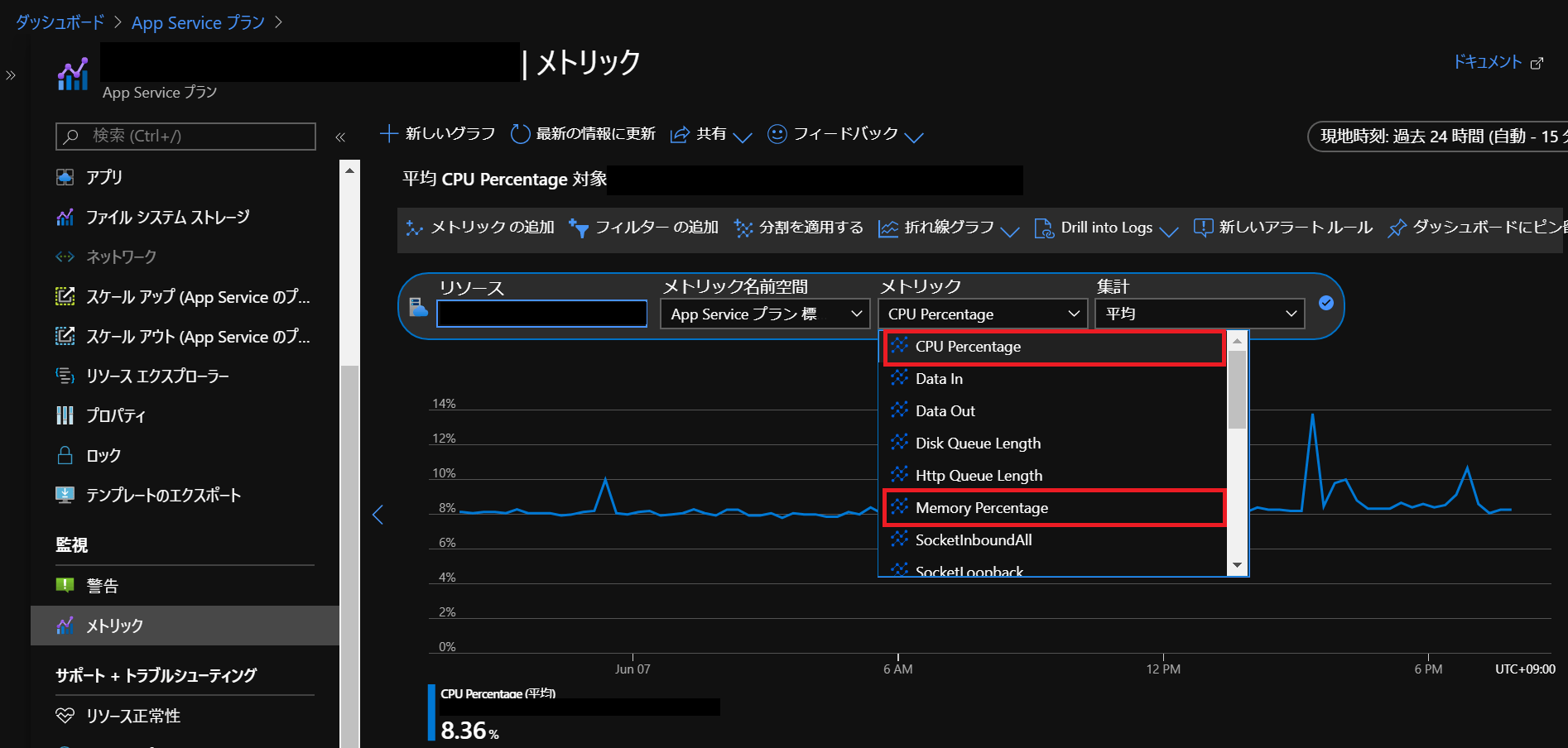
Task: Click 最新の情報に更新 refresh icon
Action: click(x=520, y=134)
